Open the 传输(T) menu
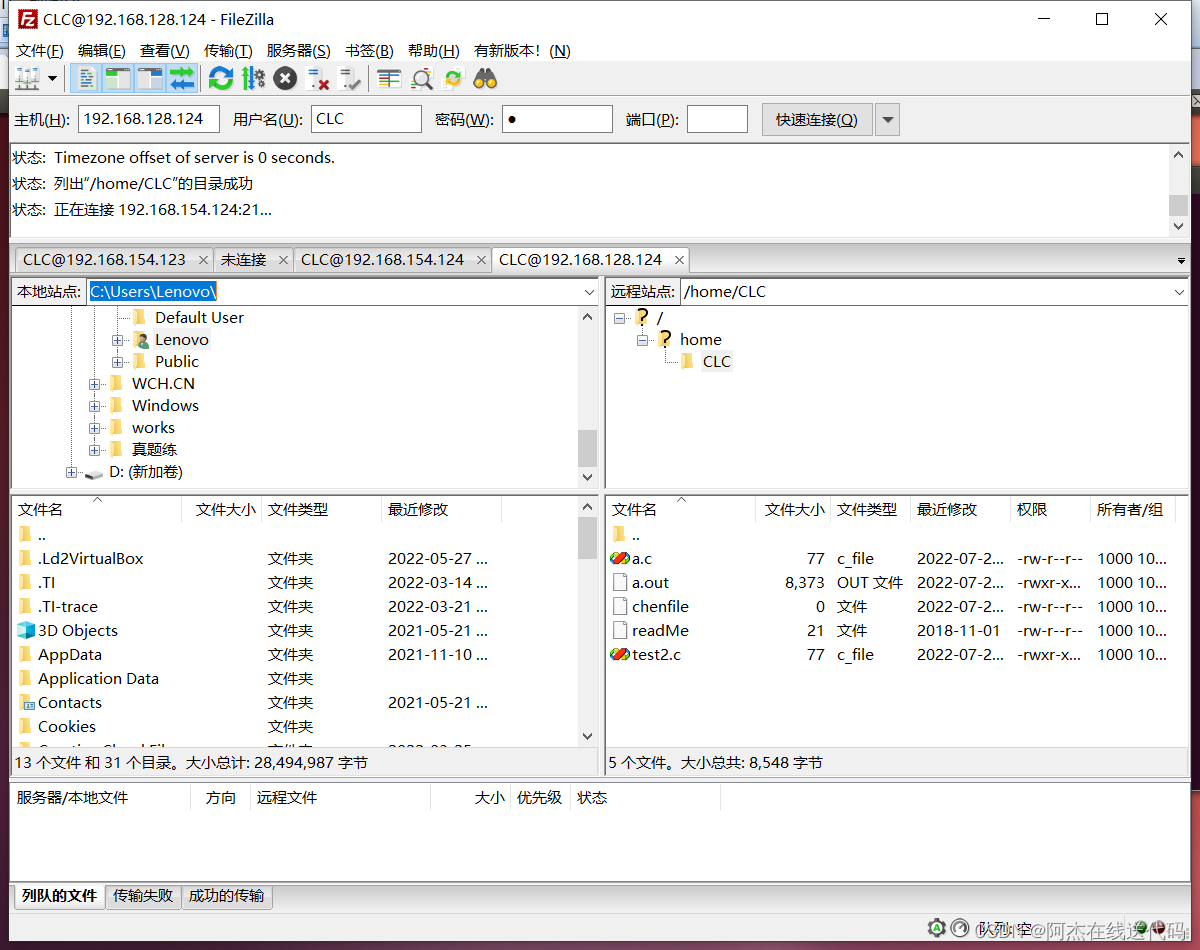 228,51
